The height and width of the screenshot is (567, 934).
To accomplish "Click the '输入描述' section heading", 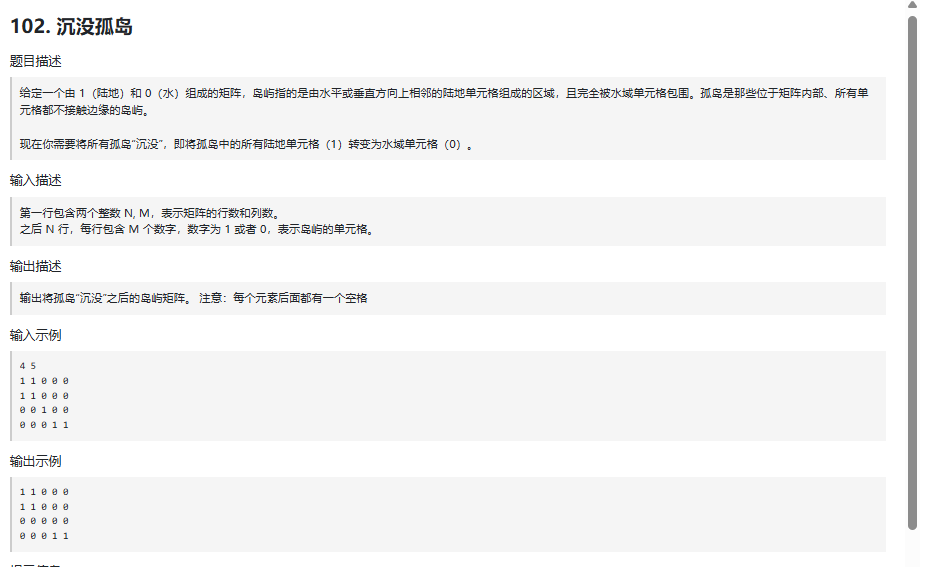I will 36,180.
